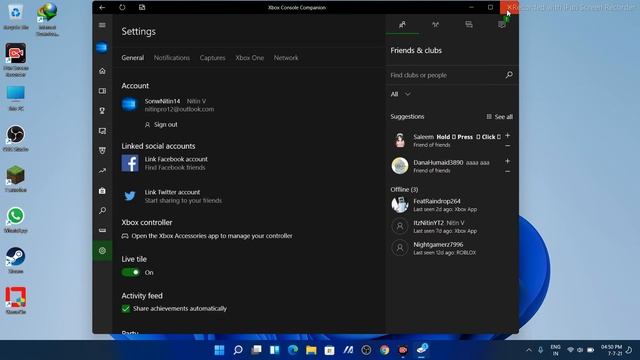Open My games in the sidebar
Viewport: 640px width, 360px height.
[102, 91]
